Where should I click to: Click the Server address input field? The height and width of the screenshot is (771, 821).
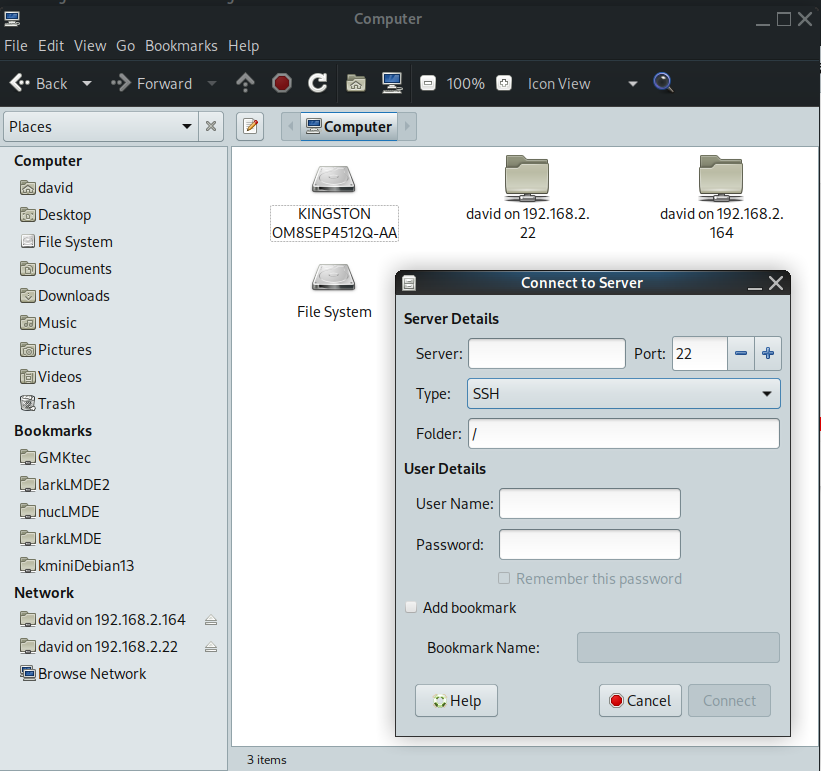[546, 353]
